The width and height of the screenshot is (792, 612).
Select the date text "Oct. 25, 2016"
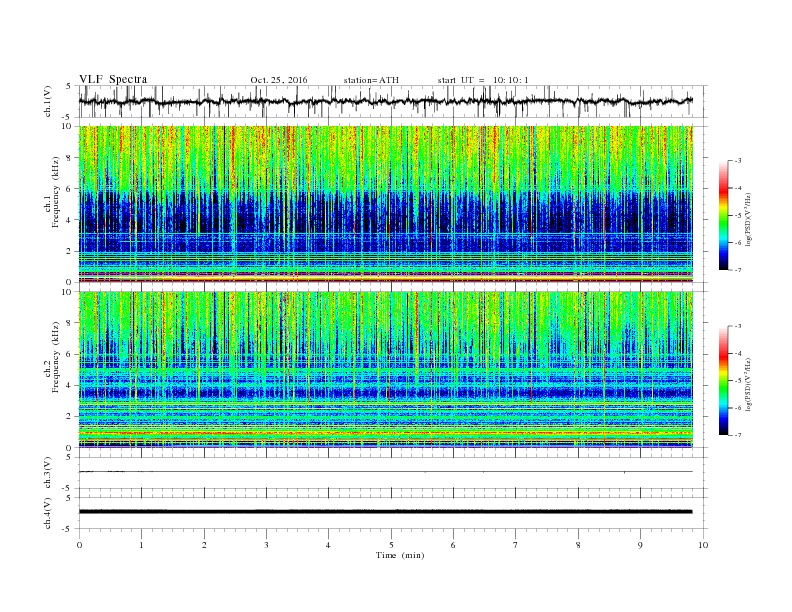pos(279,80)
